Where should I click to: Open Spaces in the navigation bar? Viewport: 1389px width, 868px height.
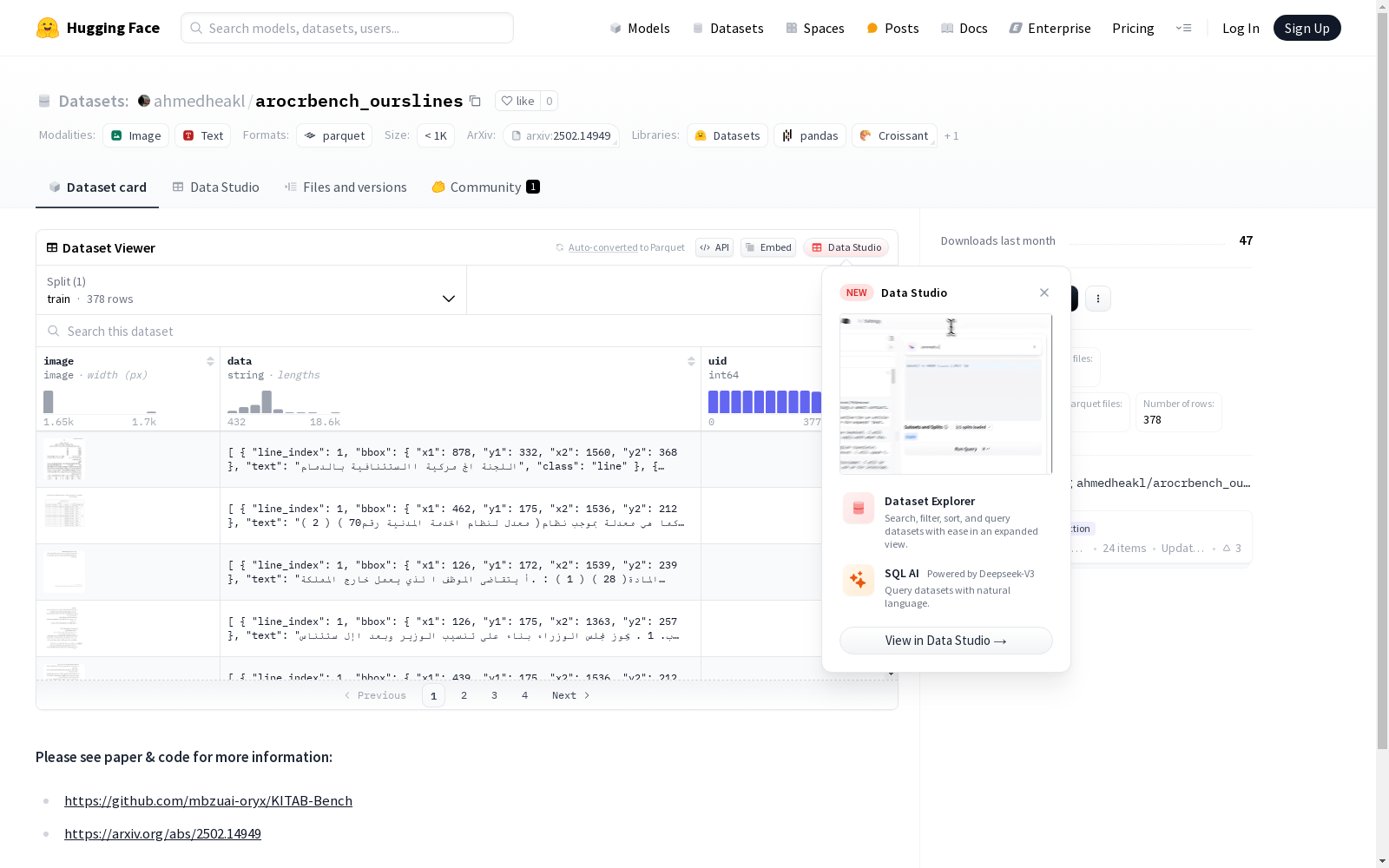pos(814,28)
